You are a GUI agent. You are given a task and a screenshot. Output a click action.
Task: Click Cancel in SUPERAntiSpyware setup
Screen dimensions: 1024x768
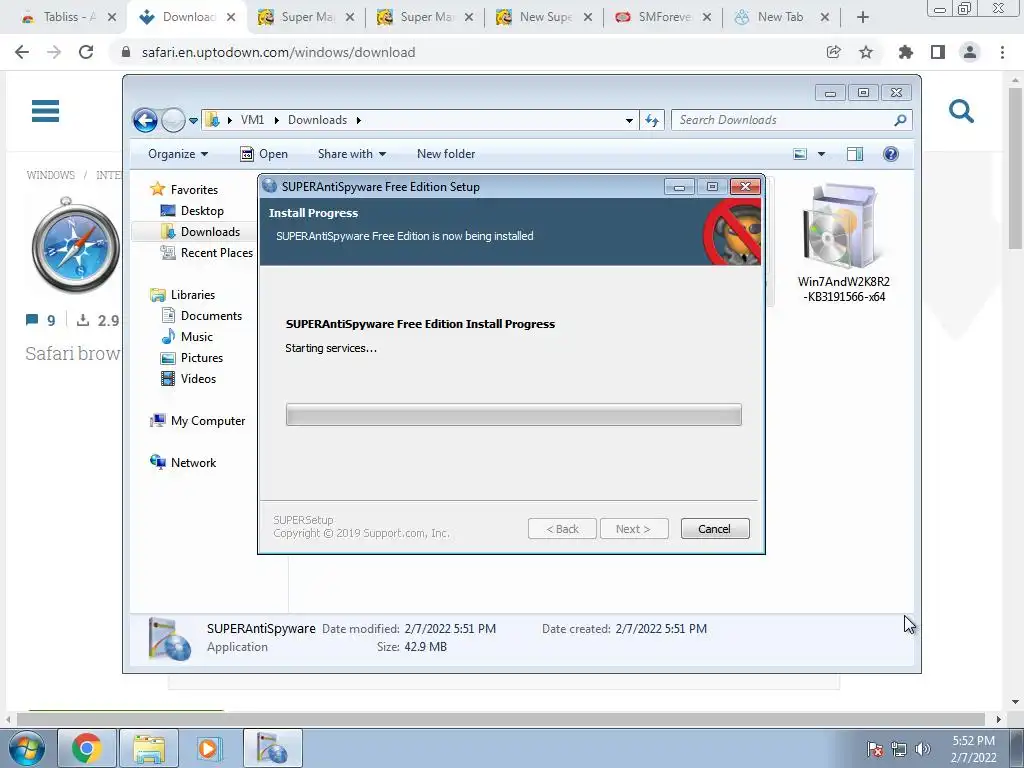point(714,529)
